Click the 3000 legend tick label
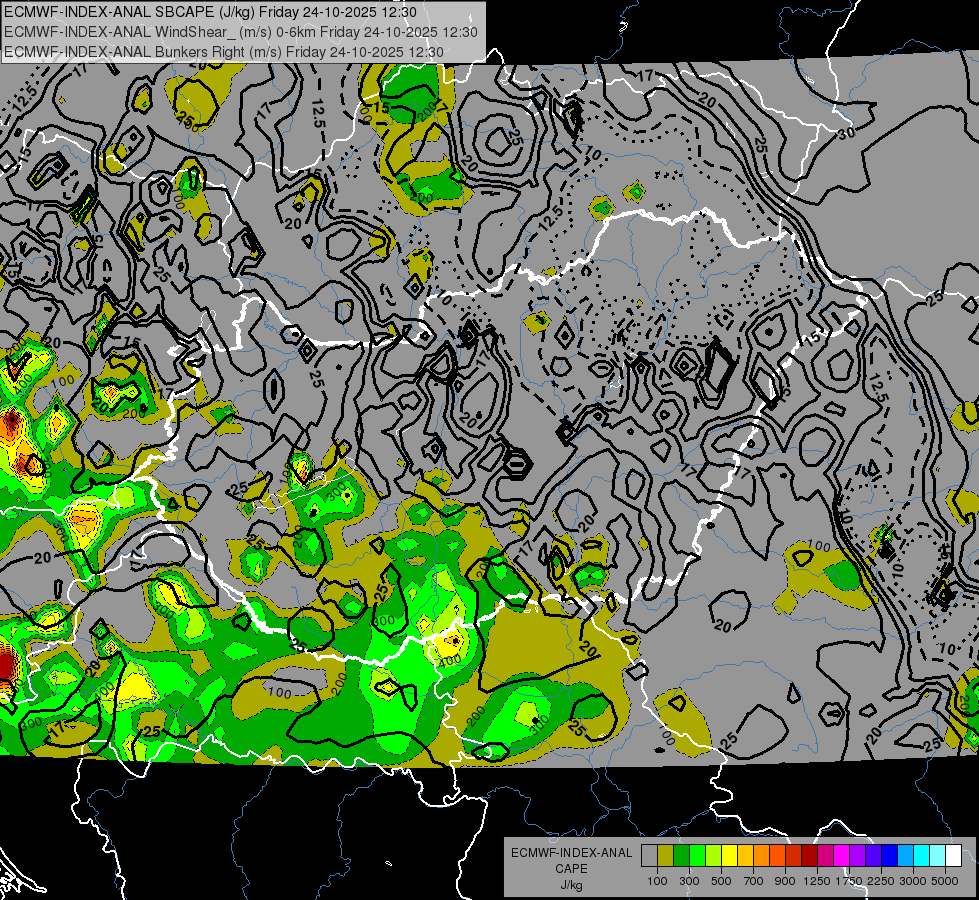This screenshot has width=979, height=900. click(913, 881)
